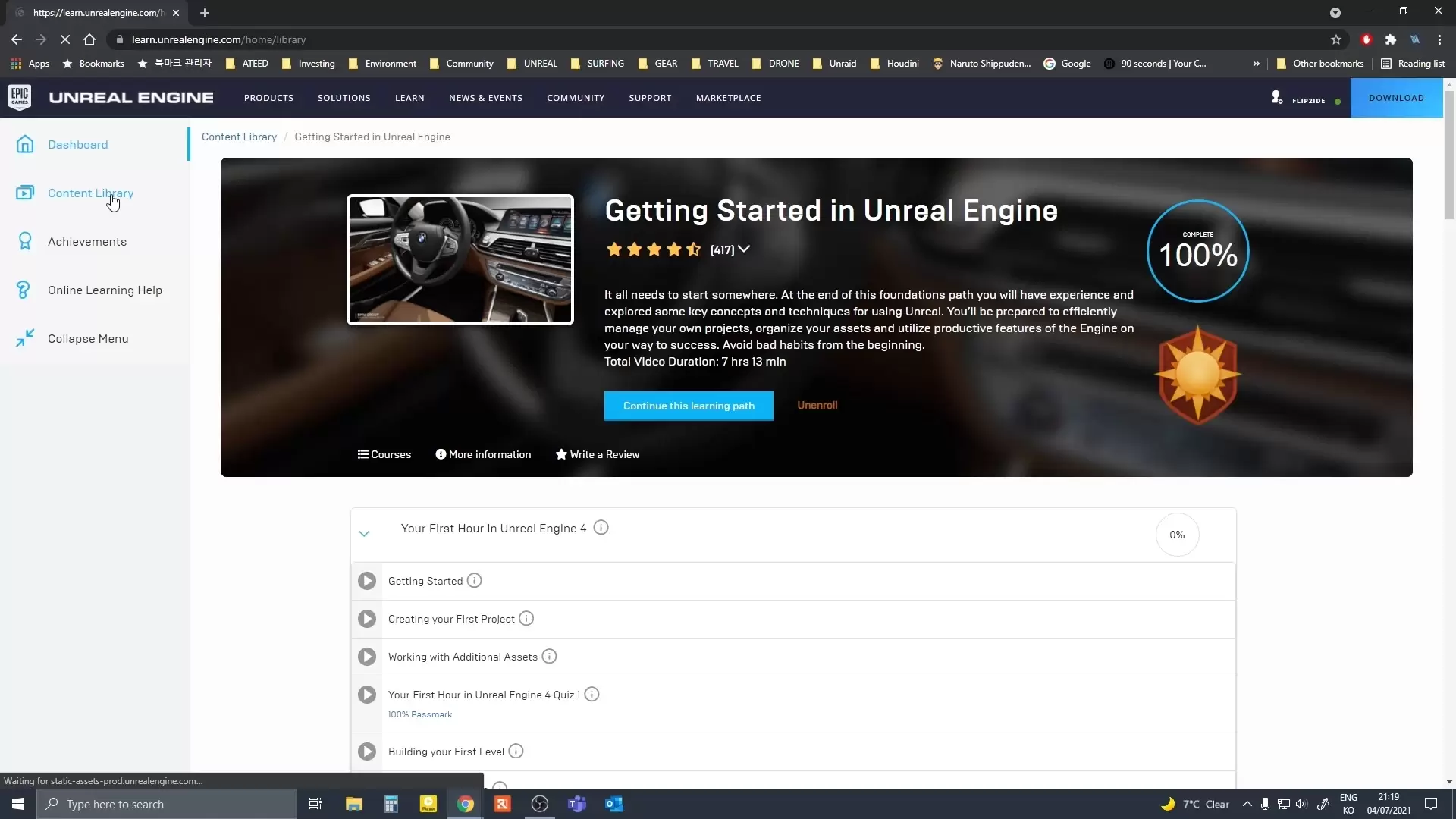Open the LEARN menu in top navigation
1456x819 pixels.
point(409,98)
